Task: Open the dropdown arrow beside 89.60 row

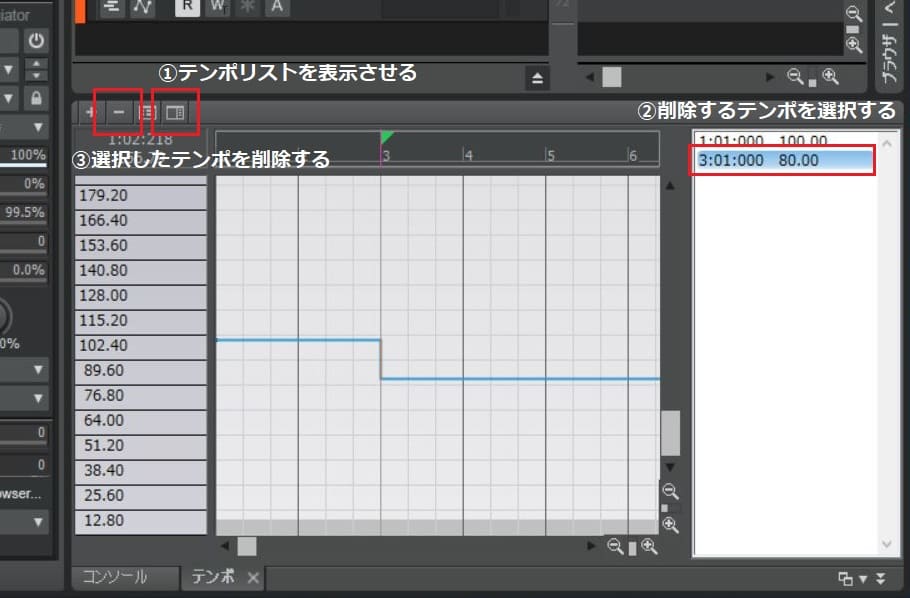Action: (x=39, y=370)
